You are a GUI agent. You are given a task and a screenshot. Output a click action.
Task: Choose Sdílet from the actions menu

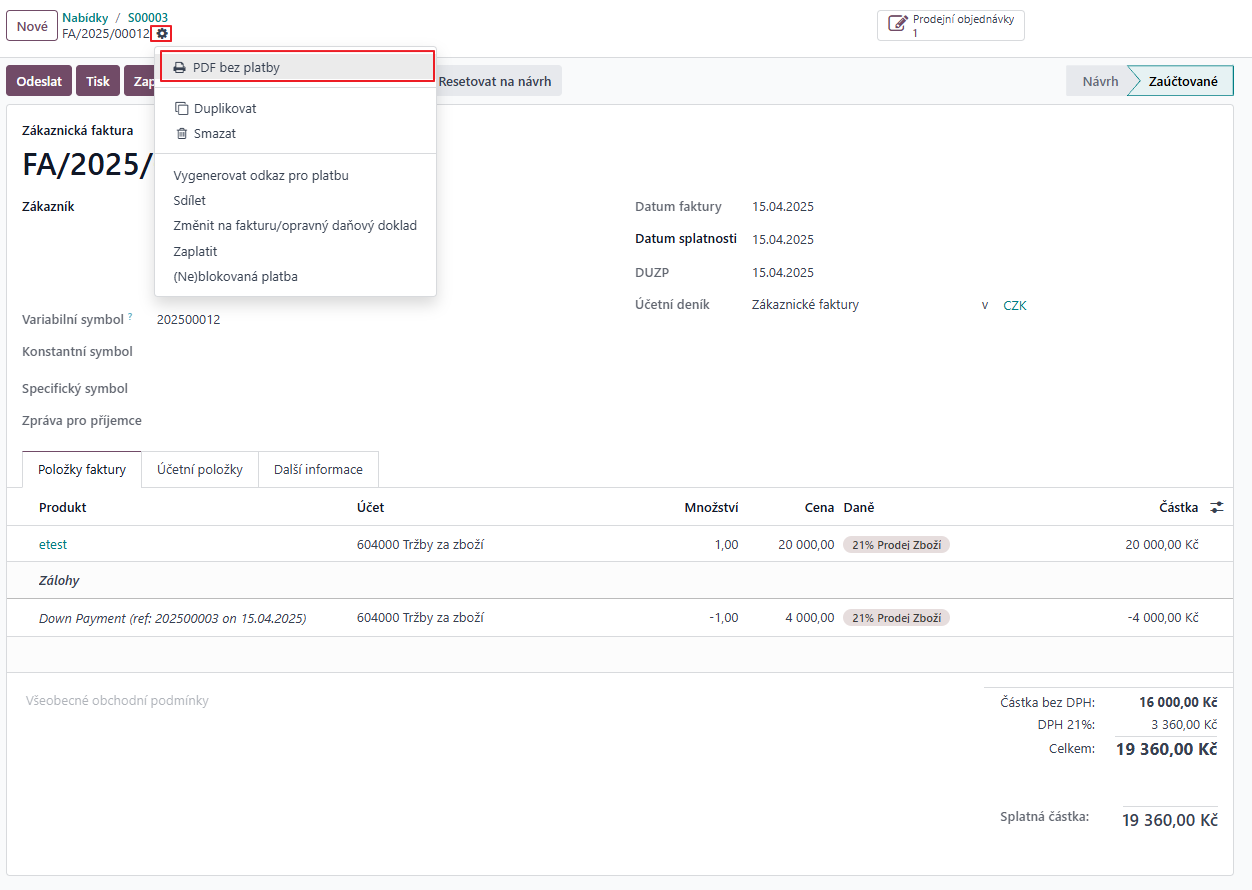pos(190,201)
